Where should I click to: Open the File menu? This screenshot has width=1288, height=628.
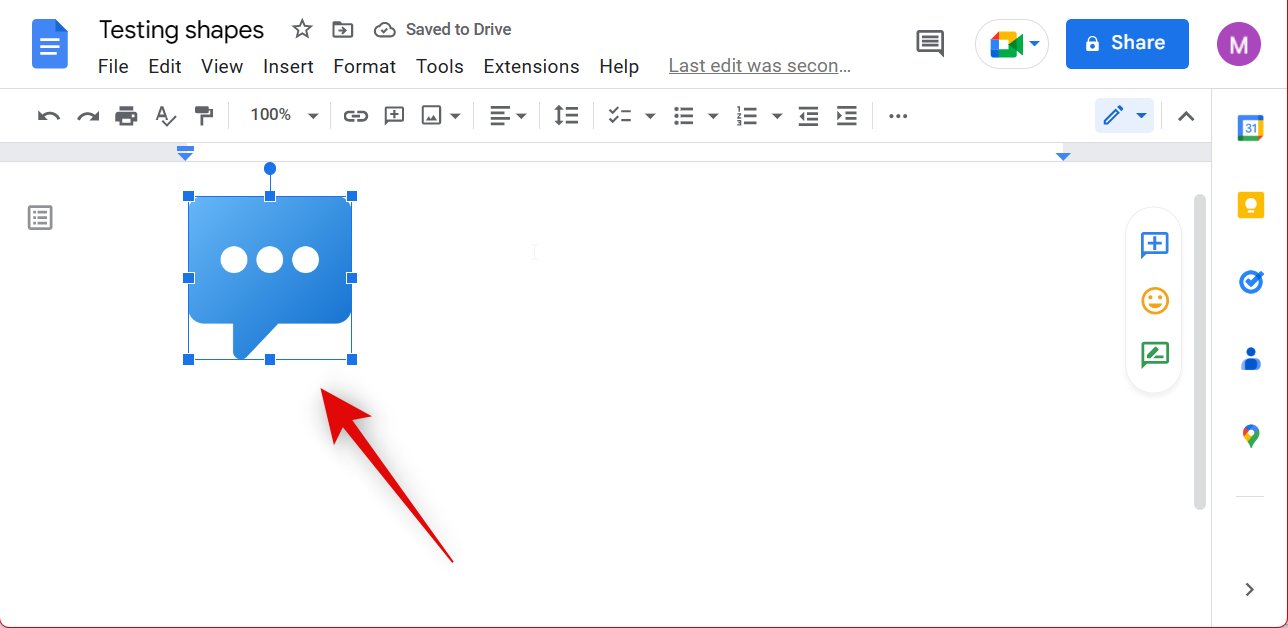click(113, 67)
